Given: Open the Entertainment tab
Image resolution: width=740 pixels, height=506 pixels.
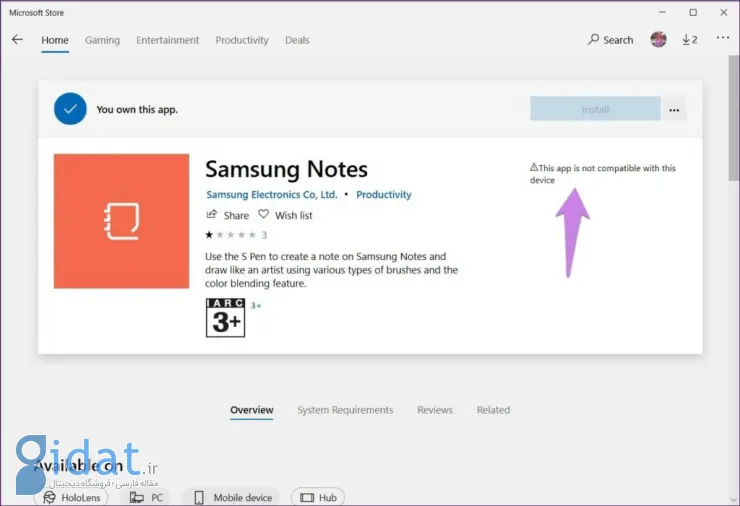Looking at the screenshot, I should pos(168,40).
